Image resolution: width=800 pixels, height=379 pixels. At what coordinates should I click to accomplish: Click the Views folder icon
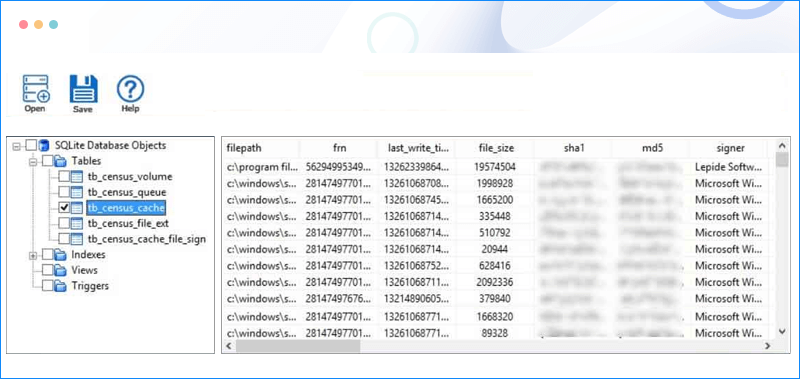(x=61, y=270)
